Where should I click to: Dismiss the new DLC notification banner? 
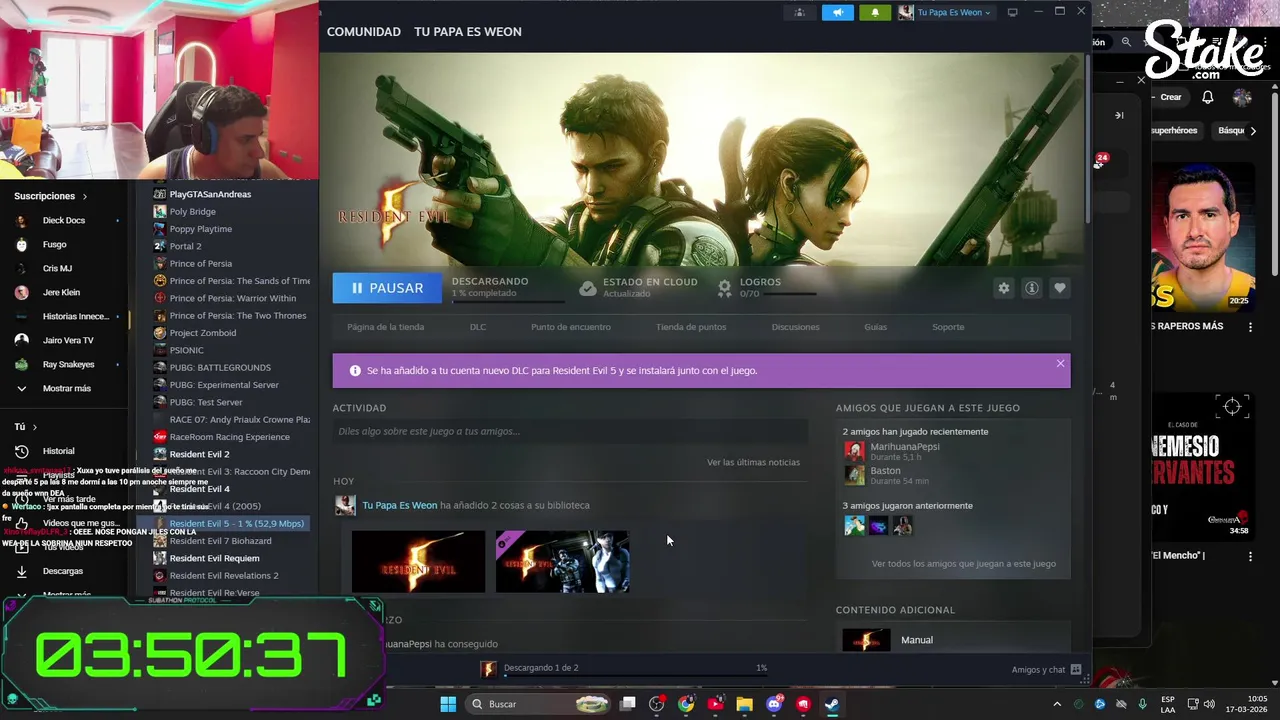coord(1060,363)
